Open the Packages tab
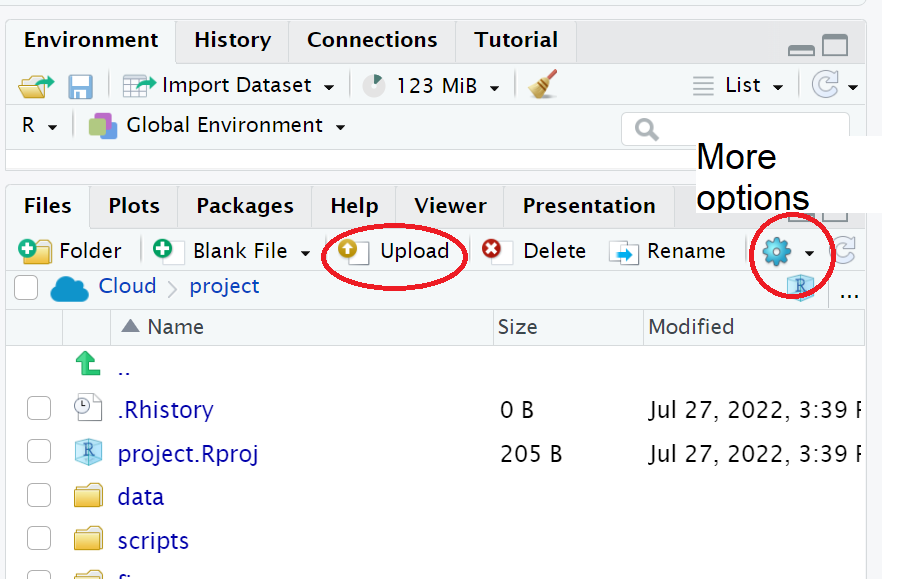 click(x=245, y=206)
